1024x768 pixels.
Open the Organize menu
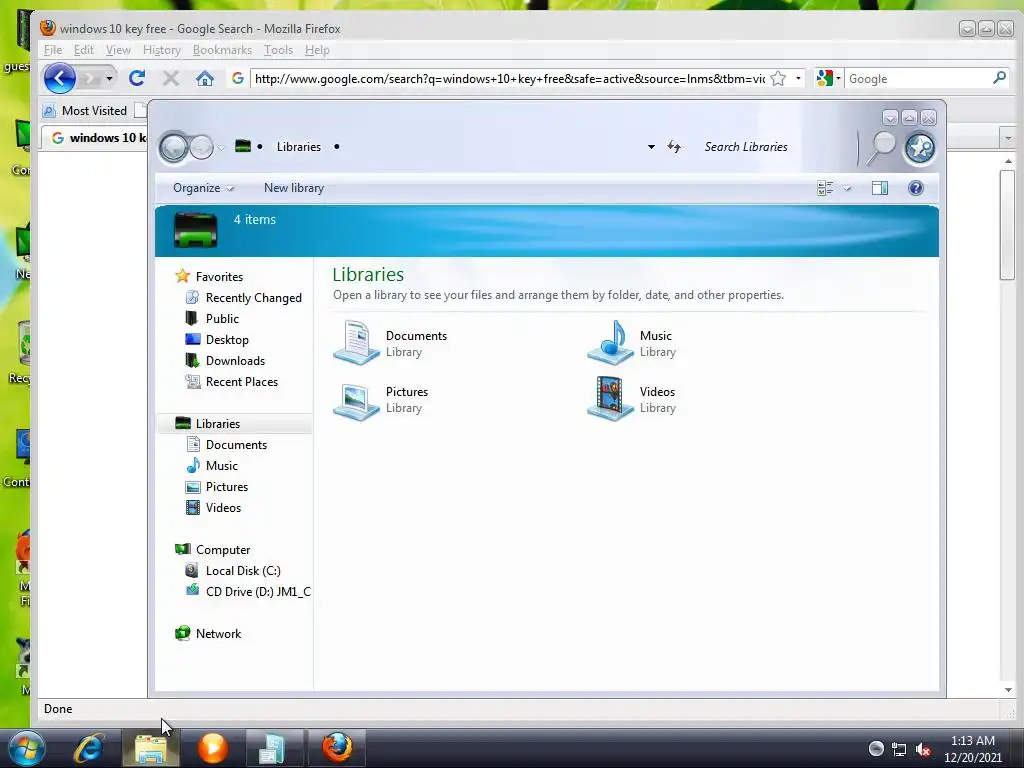tap(202, 188)
